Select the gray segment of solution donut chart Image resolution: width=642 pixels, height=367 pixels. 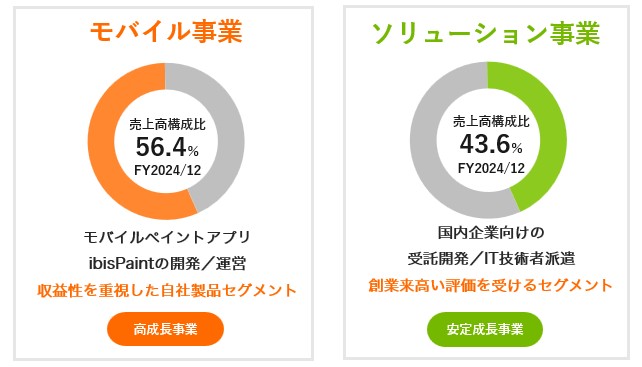[428, 164]
